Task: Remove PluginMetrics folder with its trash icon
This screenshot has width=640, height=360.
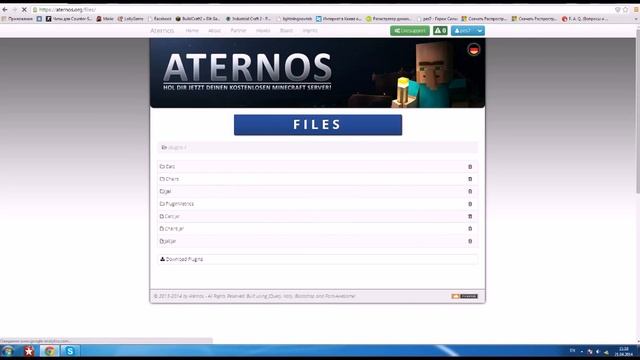Action: pos(470,204)
